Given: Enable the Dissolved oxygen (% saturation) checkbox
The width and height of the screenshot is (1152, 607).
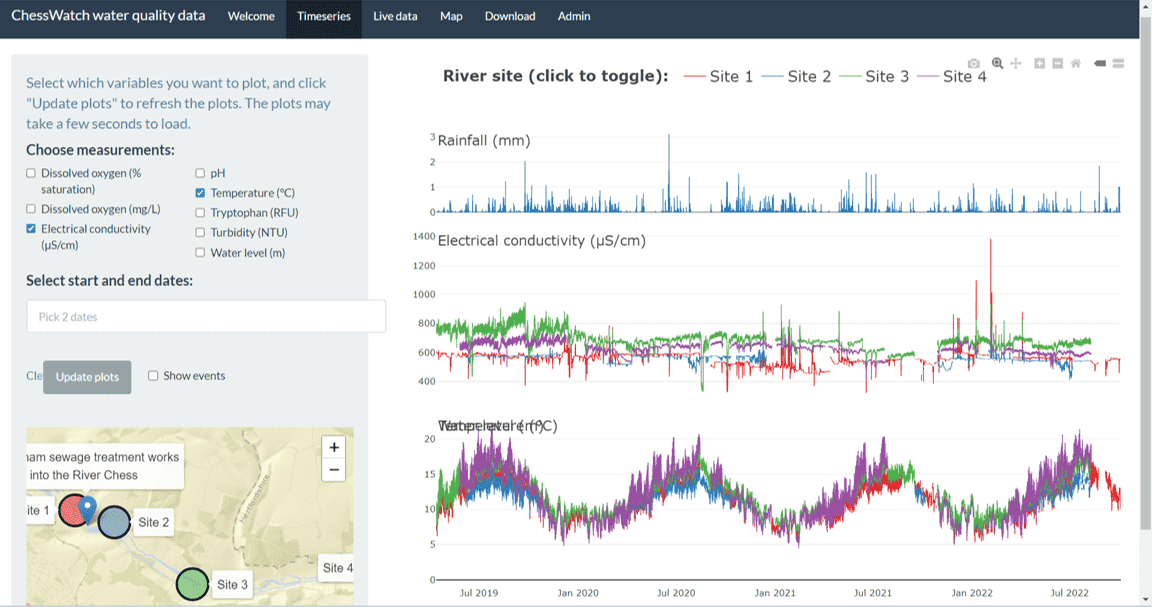Looking at the screenshot, I should point(31,173).
